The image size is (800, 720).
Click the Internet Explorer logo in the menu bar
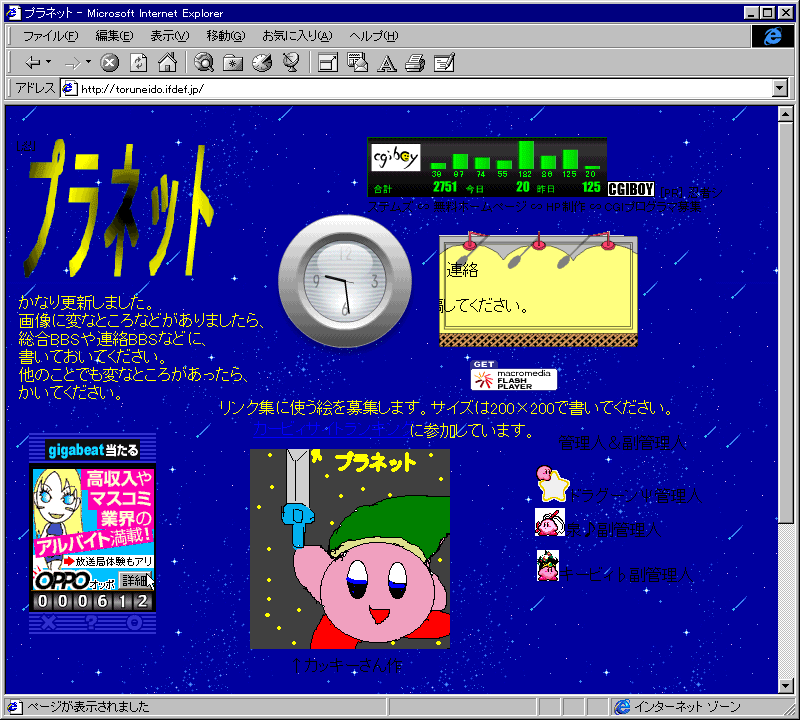tap(772, 36)
